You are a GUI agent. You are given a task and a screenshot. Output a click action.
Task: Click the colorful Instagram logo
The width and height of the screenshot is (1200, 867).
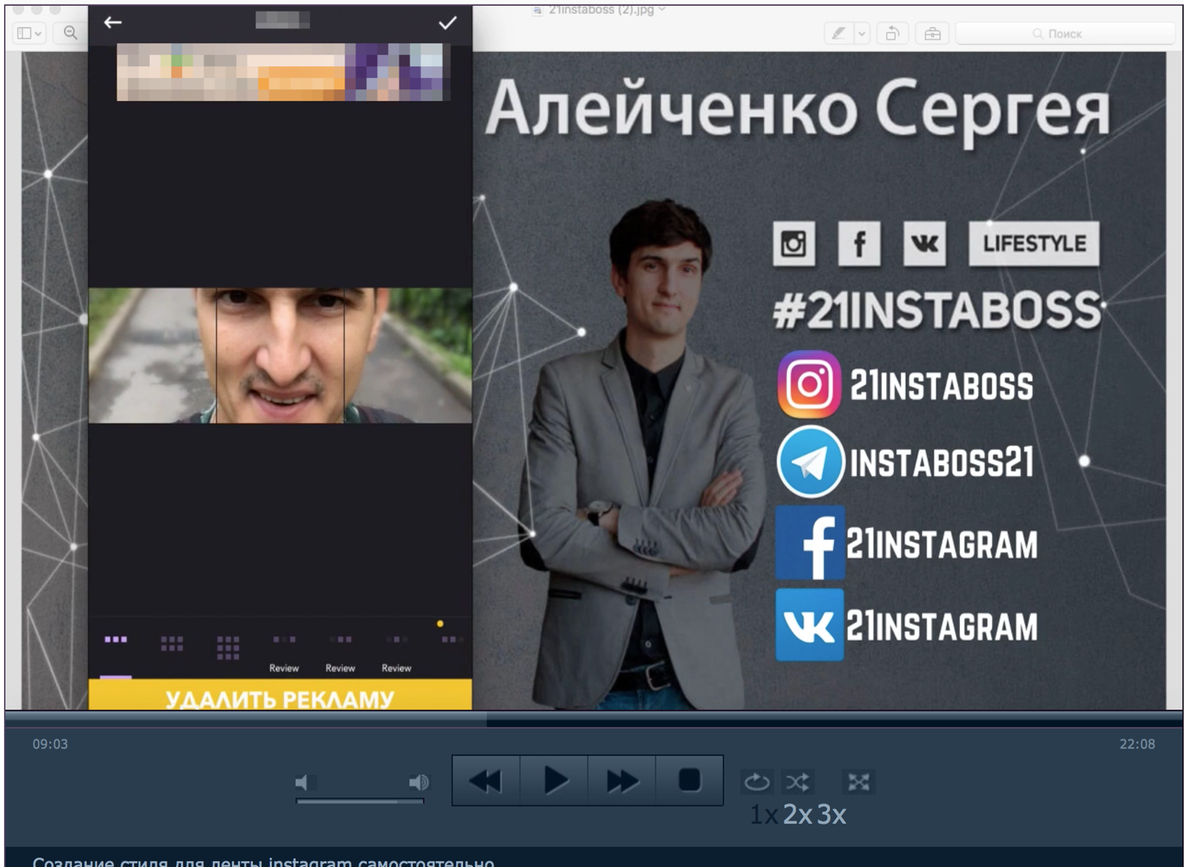click(x=809, y=384)
